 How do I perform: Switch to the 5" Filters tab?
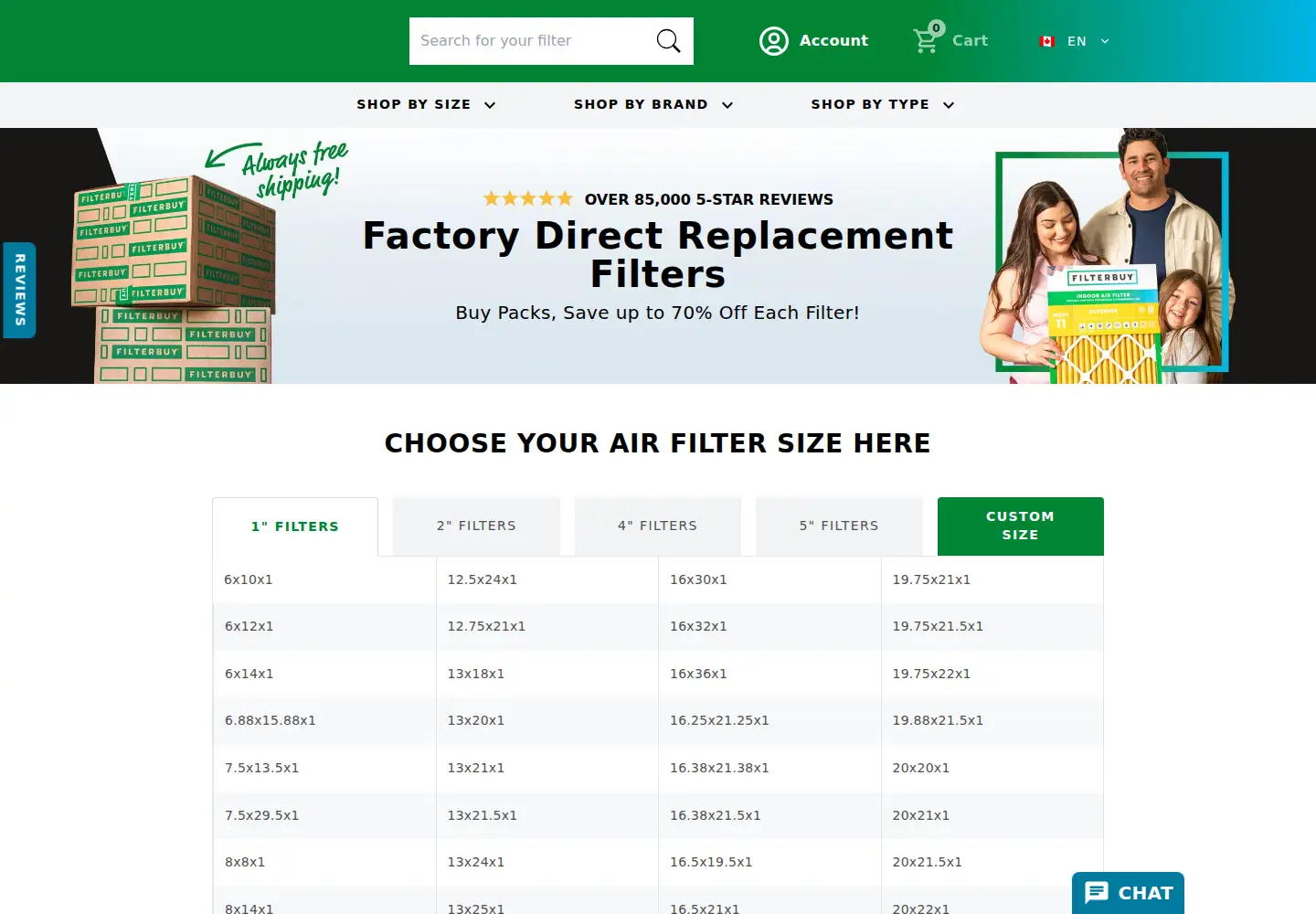coord(839,526)
